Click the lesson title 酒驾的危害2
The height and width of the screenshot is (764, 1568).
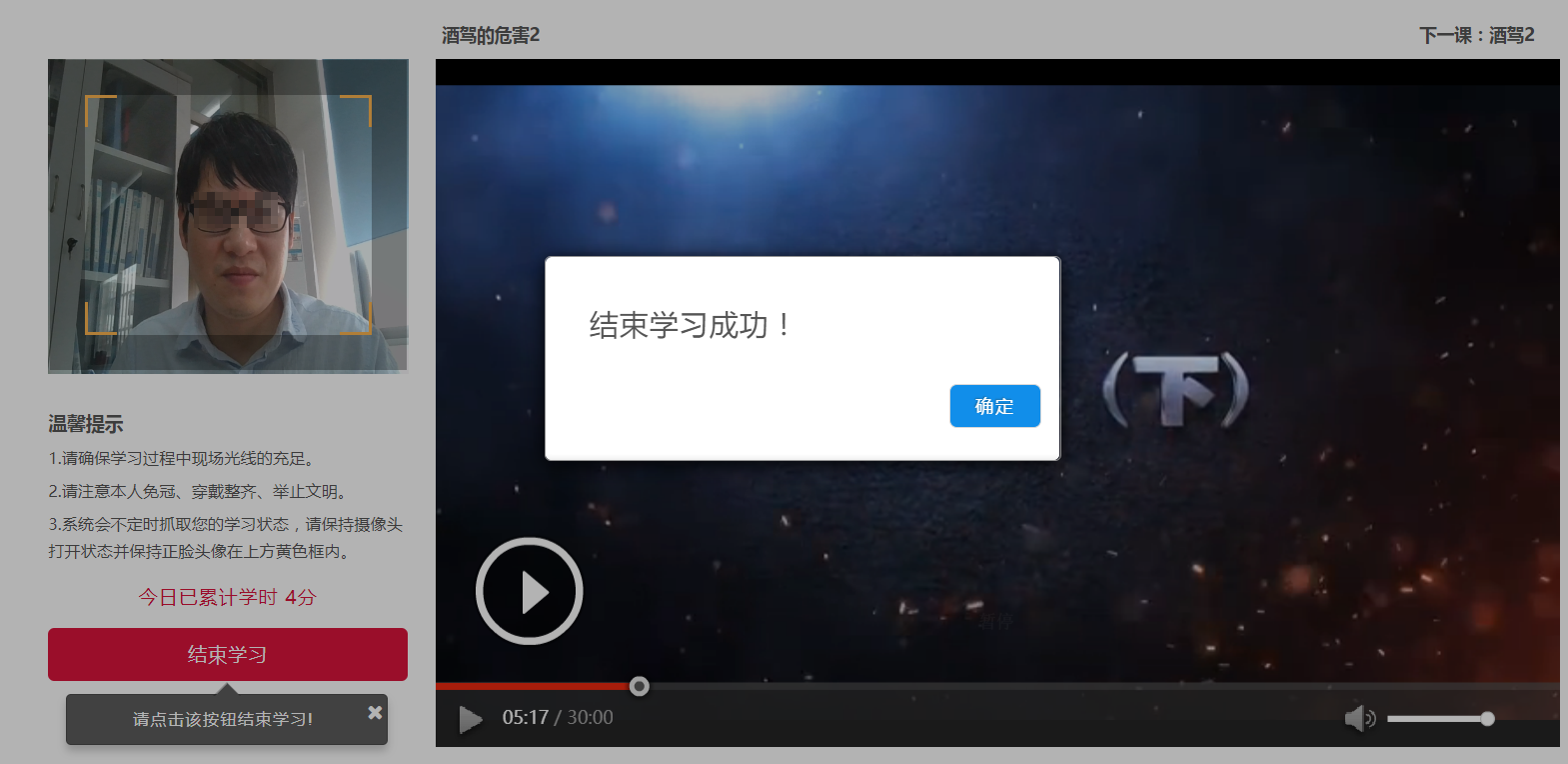pos(491,35)
